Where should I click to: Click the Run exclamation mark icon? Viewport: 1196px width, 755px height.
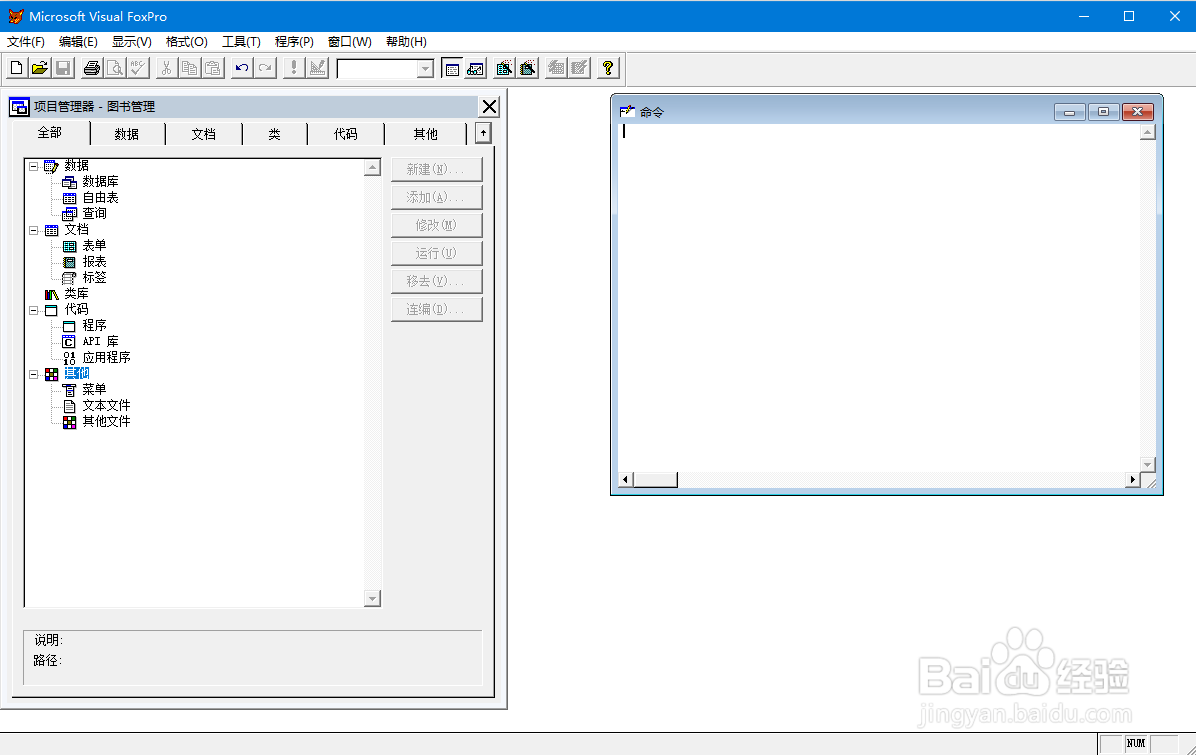point(294,68)
